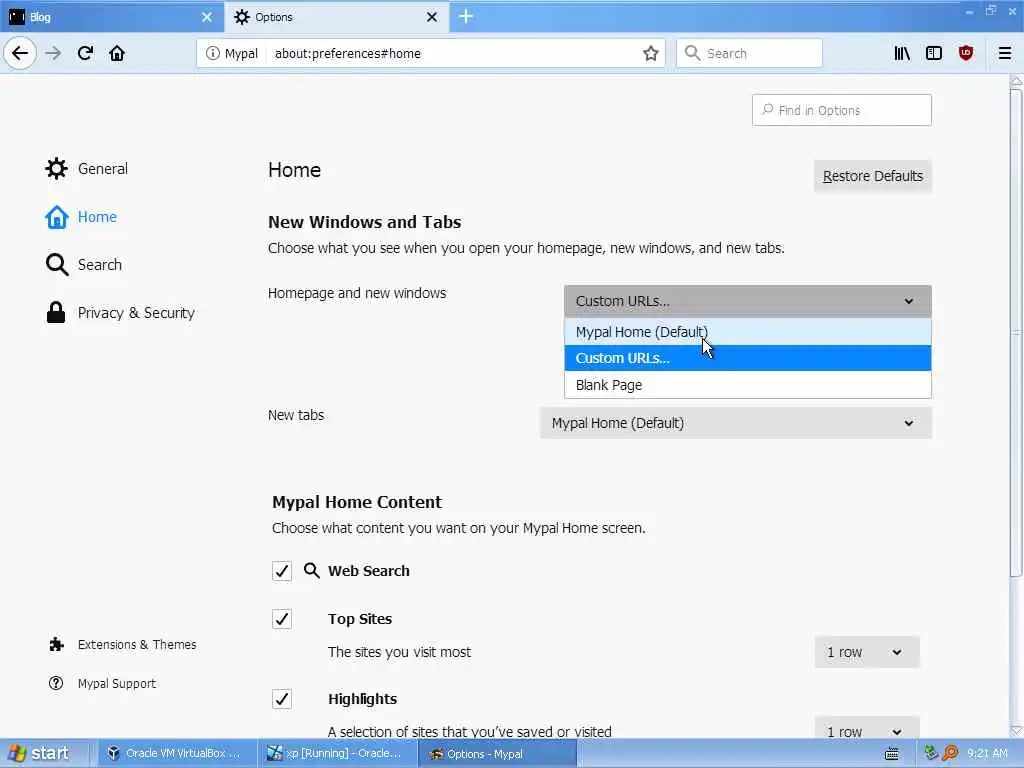The image size is (1024, 768).
Task: Click the Mypal Home Content heading
Action: (357, 502)
